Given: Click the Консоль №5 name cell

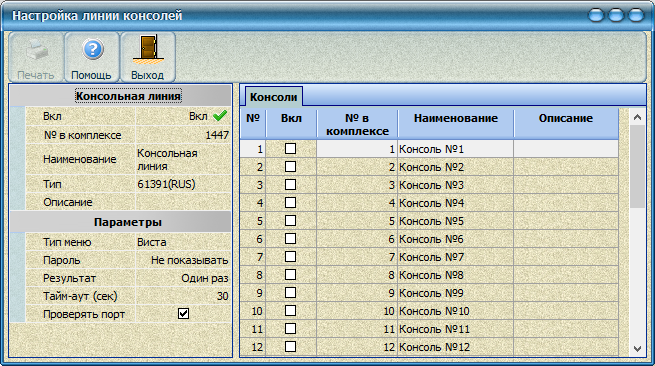Looking at the screenshot, I should (x=456, y=221).
